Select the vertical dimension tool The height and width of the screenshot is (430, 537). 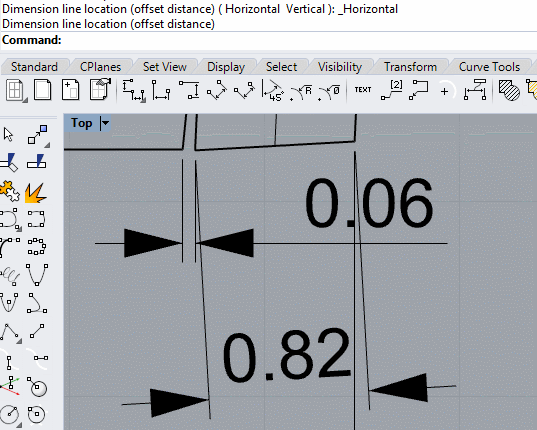click(189, 90)
